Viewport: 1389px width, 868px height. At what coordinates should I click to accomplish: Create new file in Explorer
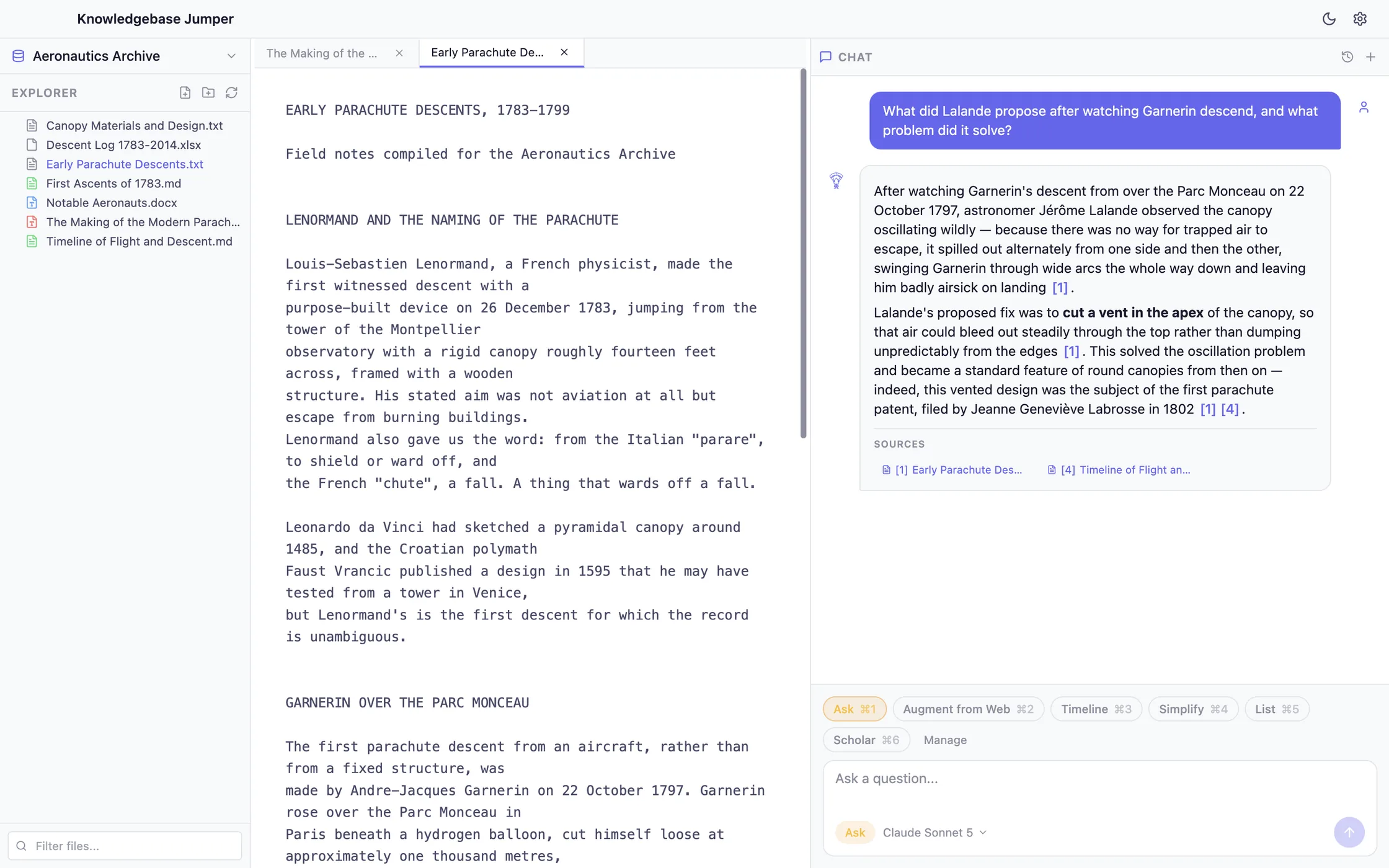tap(185, 92)
